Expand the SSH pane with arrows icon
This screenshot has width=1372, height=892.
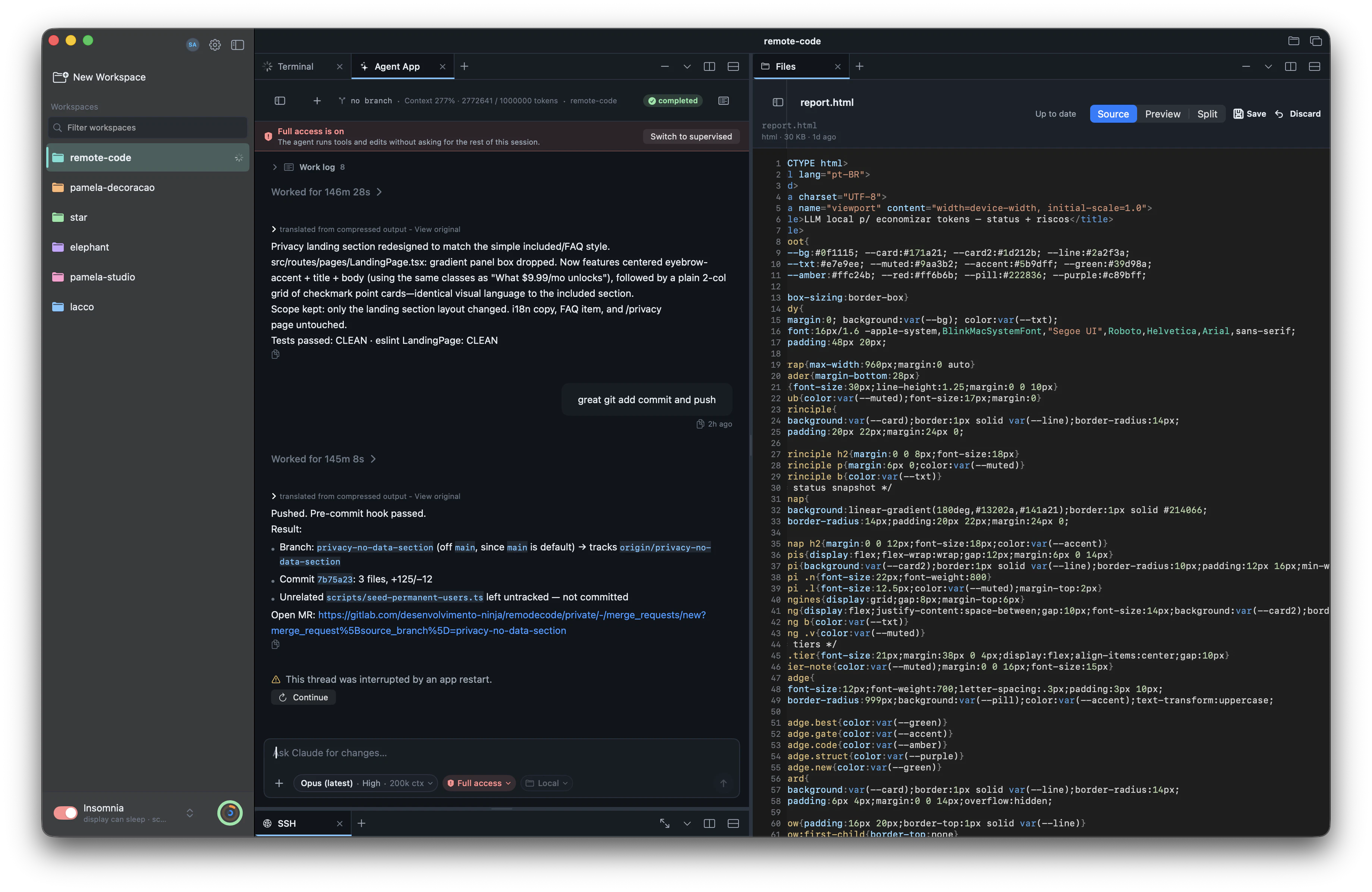pos(665,823)
